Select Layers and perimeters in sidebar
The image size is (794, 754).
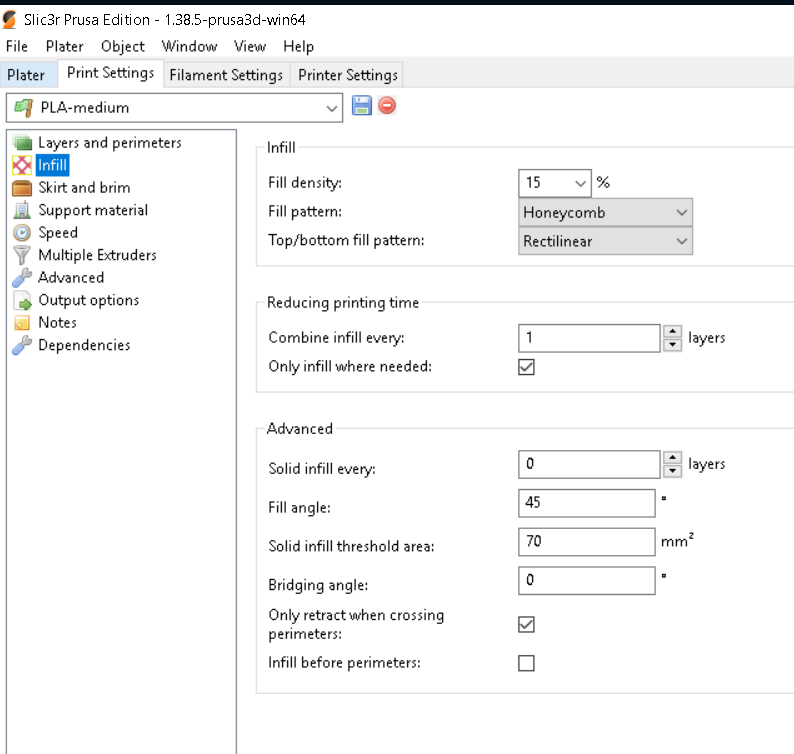click(110, 143)
